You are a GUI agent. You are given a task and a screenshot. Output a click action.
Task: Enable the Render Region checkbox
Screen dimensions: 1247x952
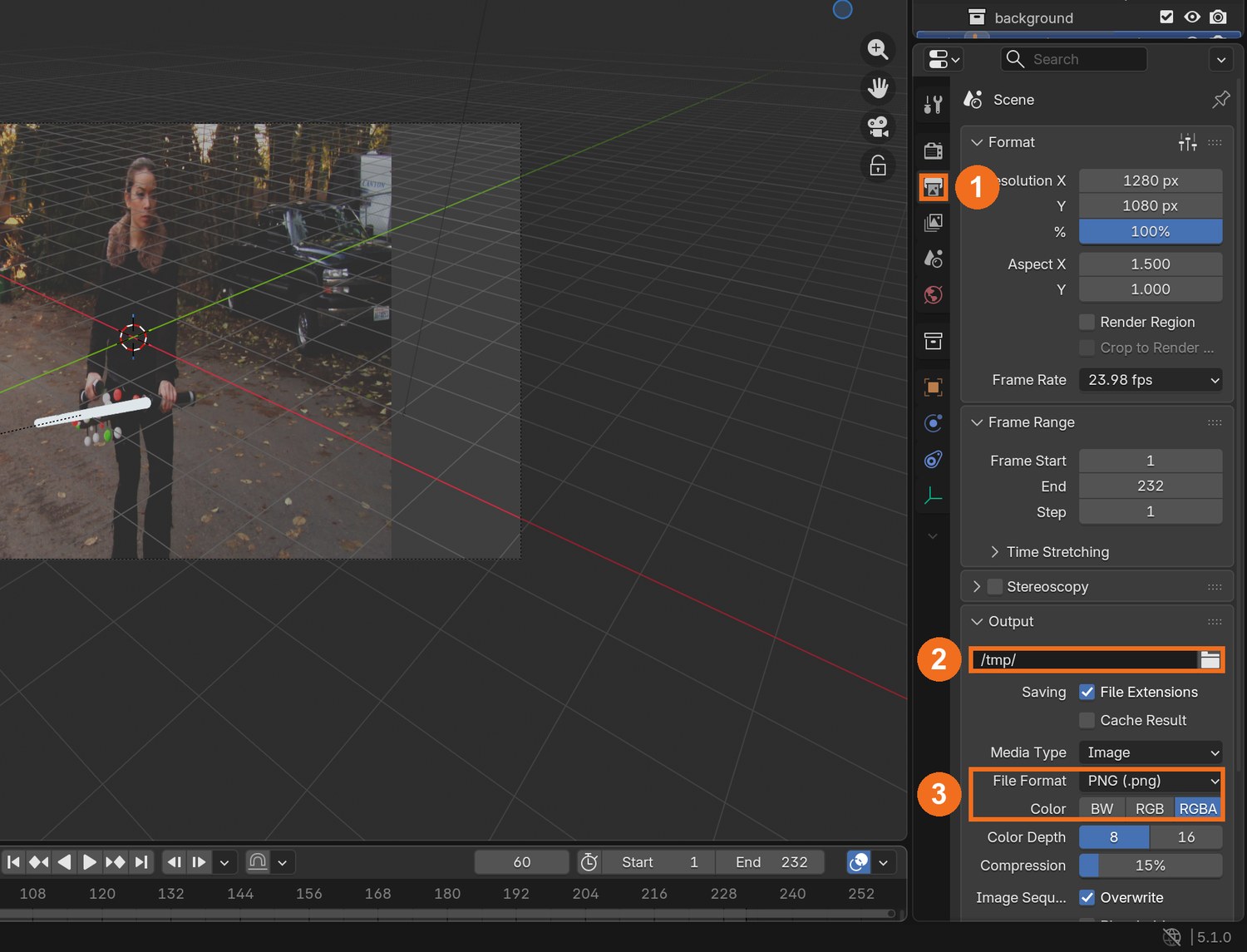coord(1087,322)
